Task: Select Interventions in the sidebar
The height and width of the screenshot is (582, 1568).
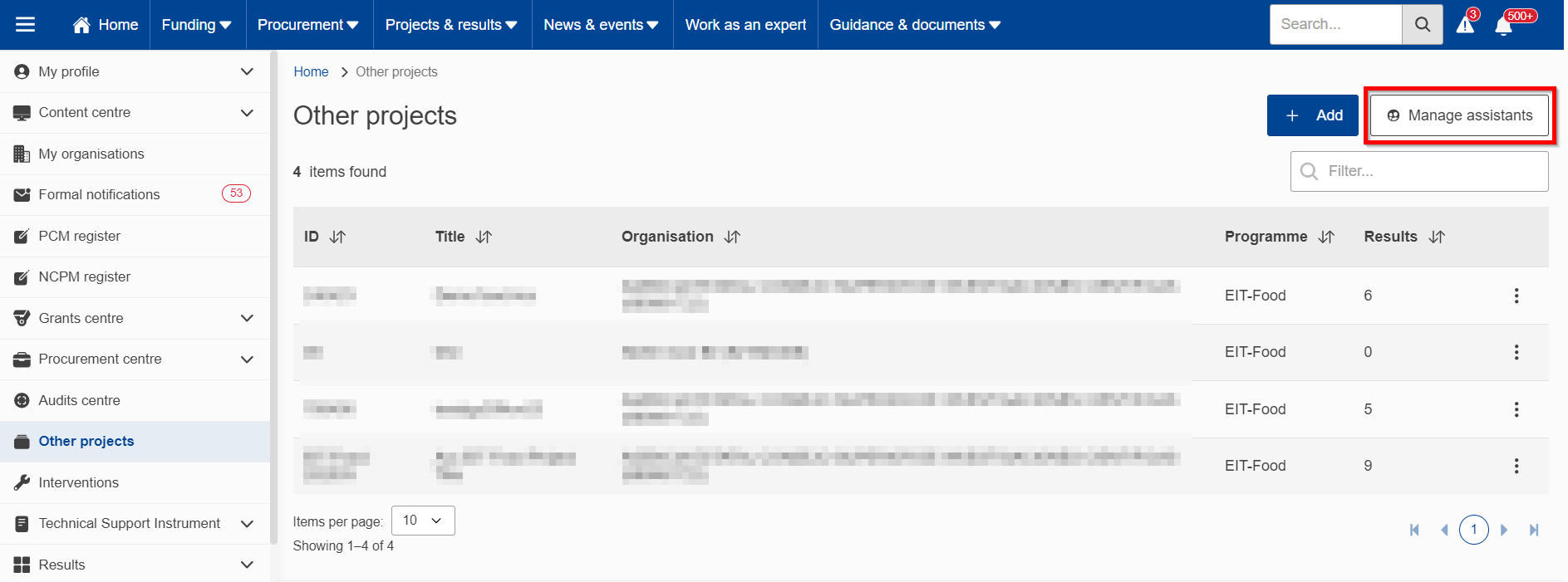Action: pos(135,482)
